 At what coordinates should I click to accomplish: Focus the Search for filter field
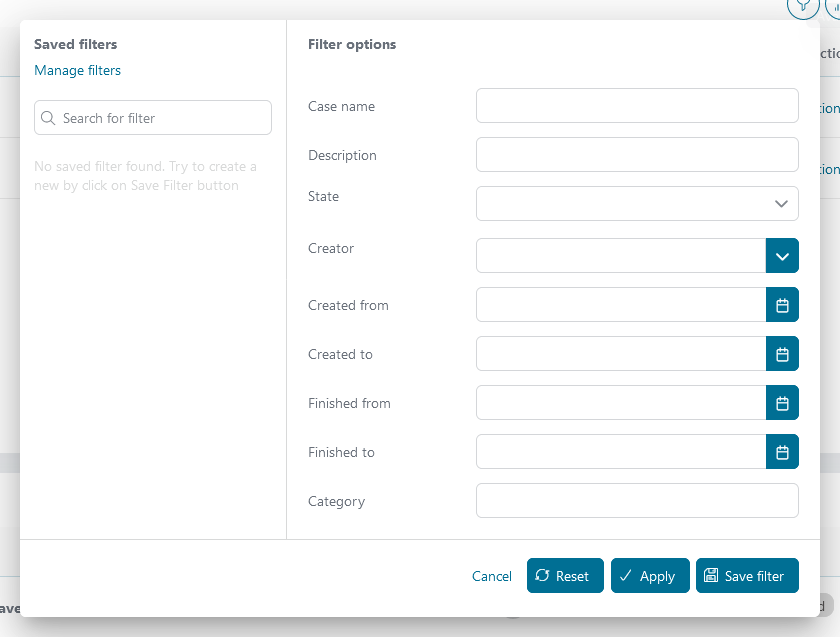(153, 118)
